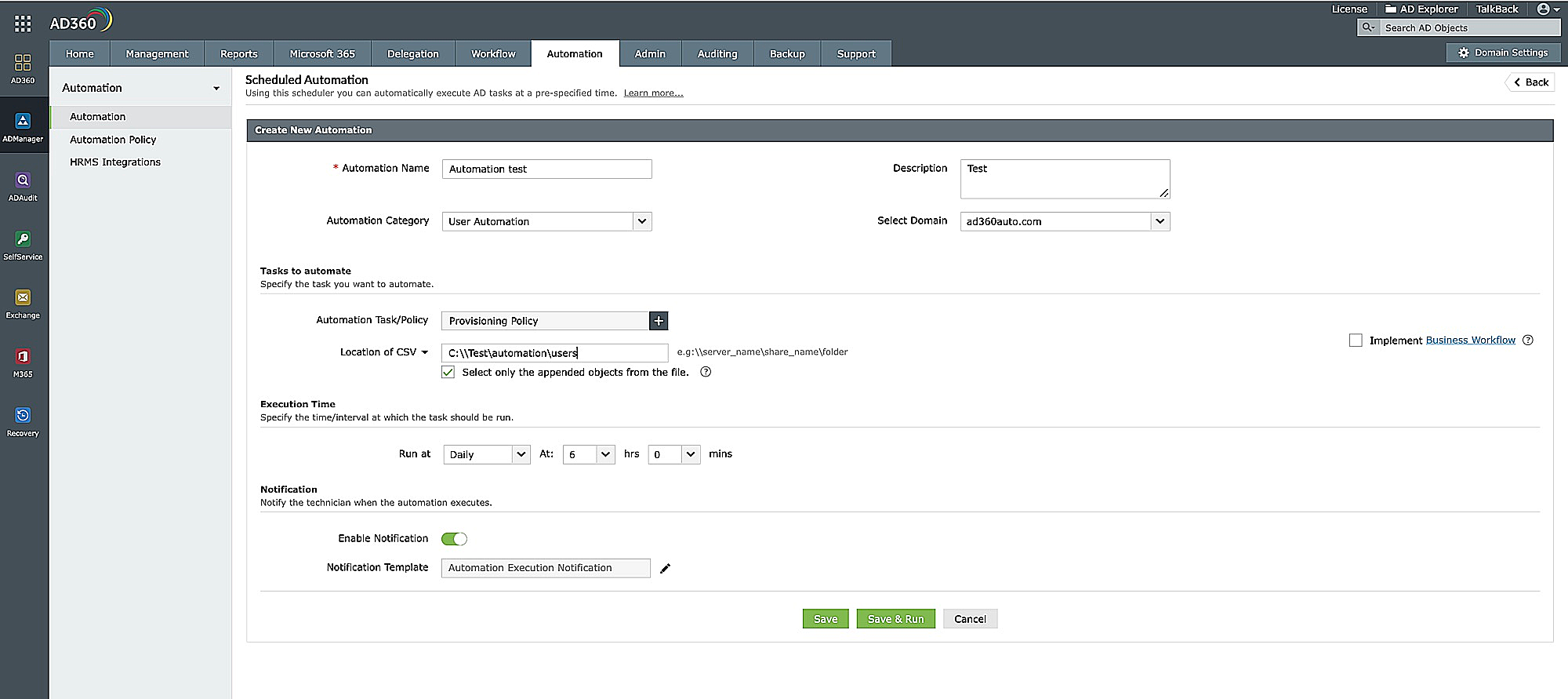Edit notification template with pencil icon
This screenshot has width=1568, height=699.
tap(665, 568)
